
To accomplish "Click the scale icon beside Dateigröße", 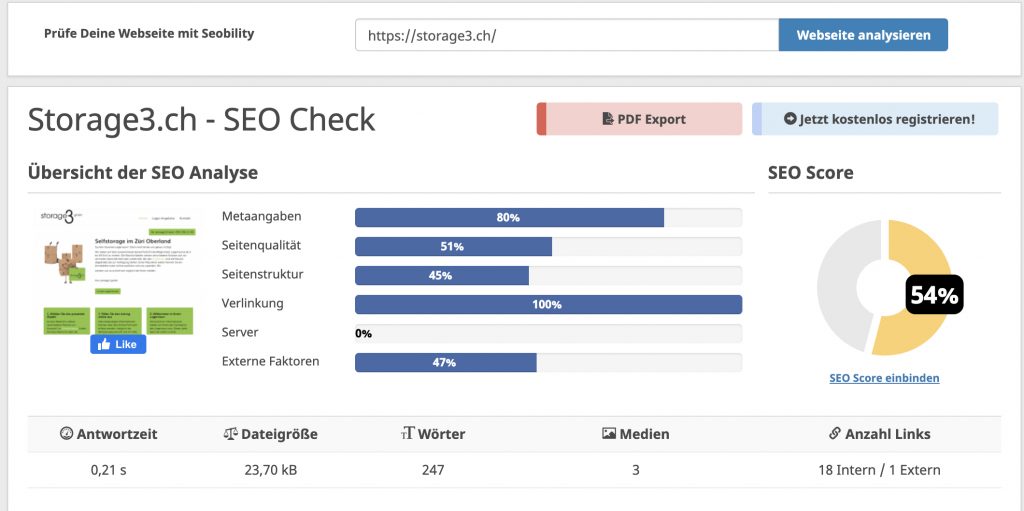I will click(231, 434).
